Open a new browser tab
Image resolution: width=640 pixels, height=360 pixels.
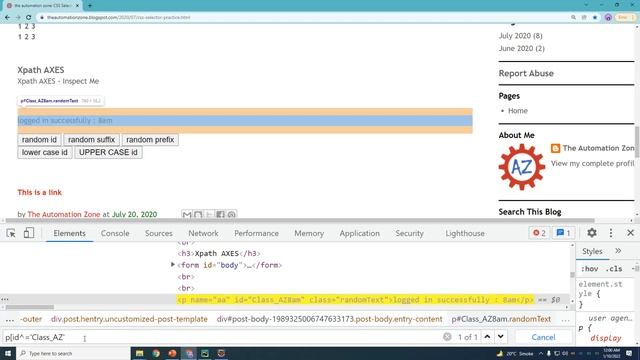90,6
